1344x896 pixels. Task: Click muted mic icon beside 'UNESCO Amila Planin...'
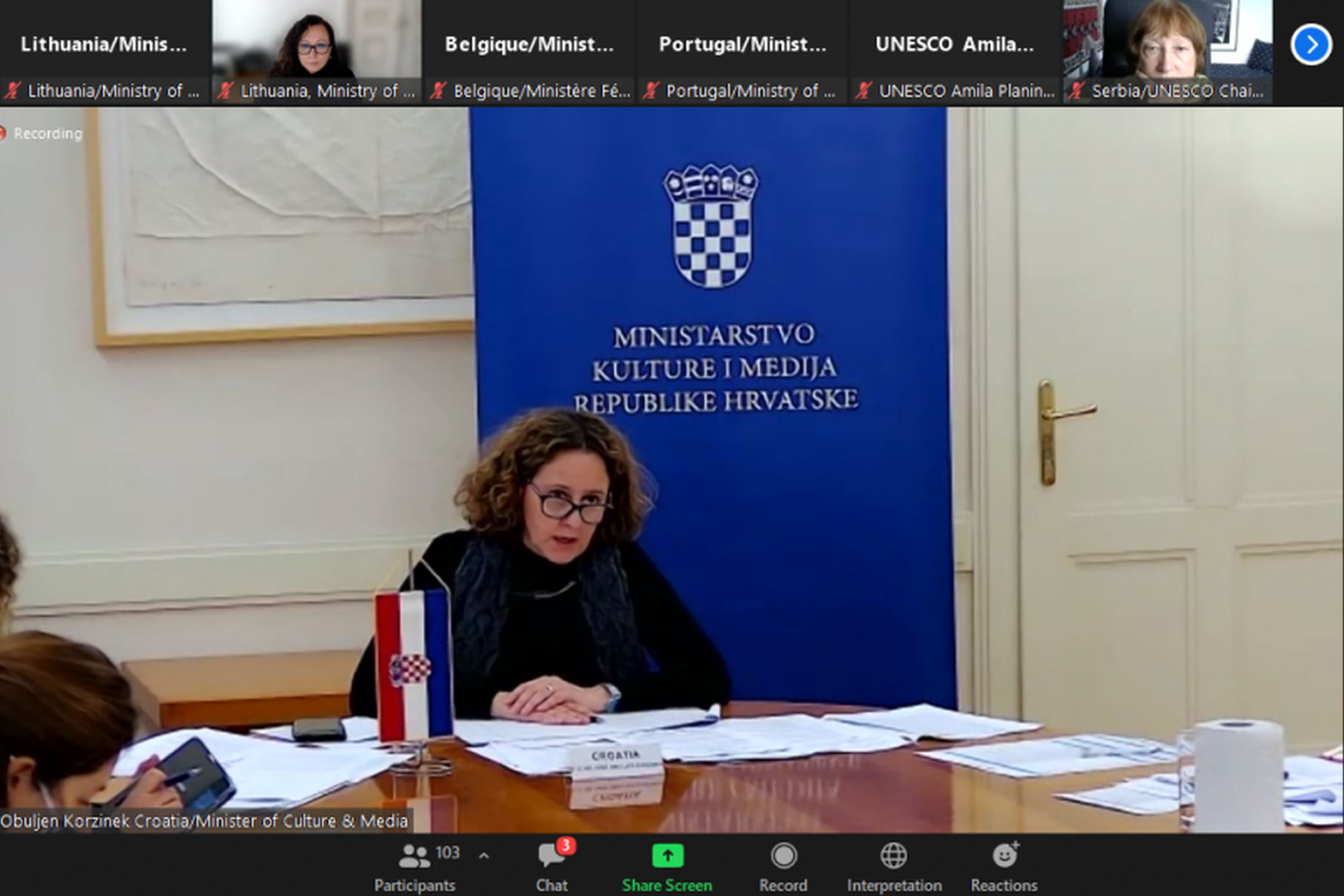pyautogui.click(x=864, y=91)
